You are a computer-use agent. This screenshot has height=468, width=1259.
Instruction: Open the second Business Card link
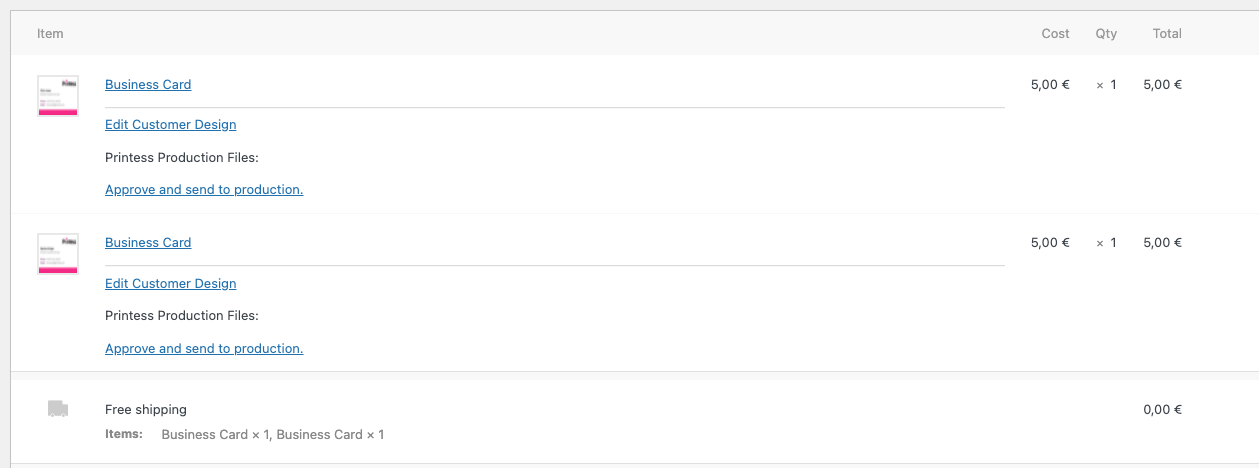pos(148,243)
